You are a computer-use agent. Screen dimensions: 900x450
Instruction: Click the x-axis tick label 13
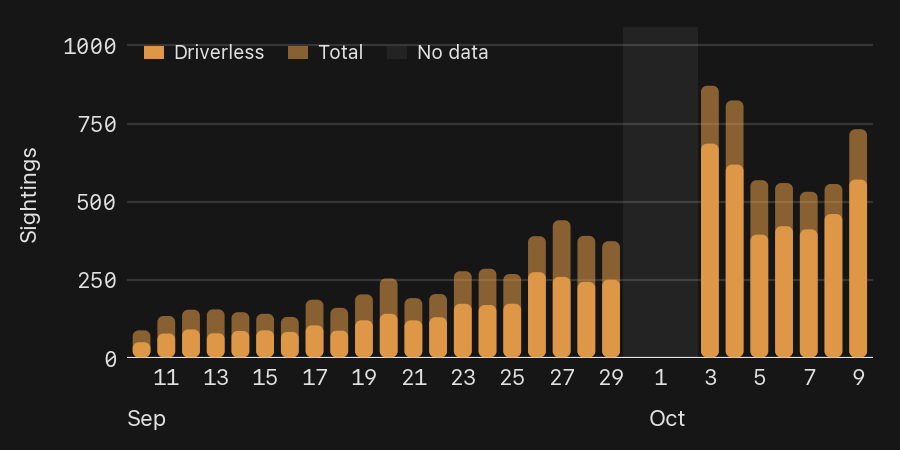tap(216, 378)
